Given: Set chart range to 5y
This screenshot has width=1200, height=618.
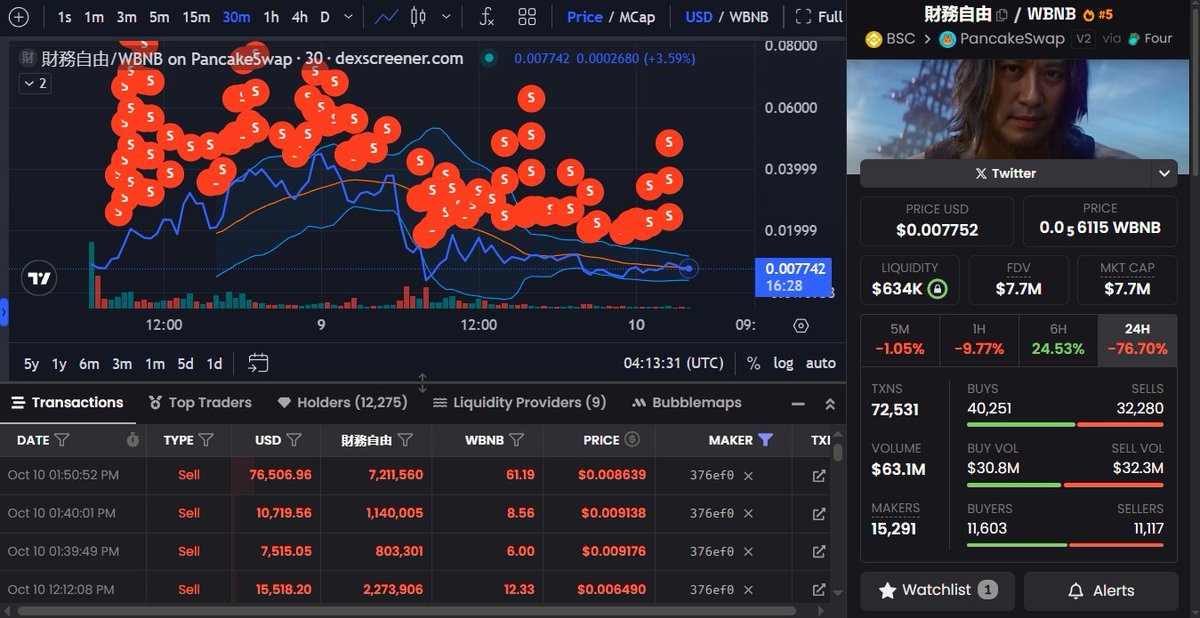Looking at the screenshot, I should coord(32,363).
